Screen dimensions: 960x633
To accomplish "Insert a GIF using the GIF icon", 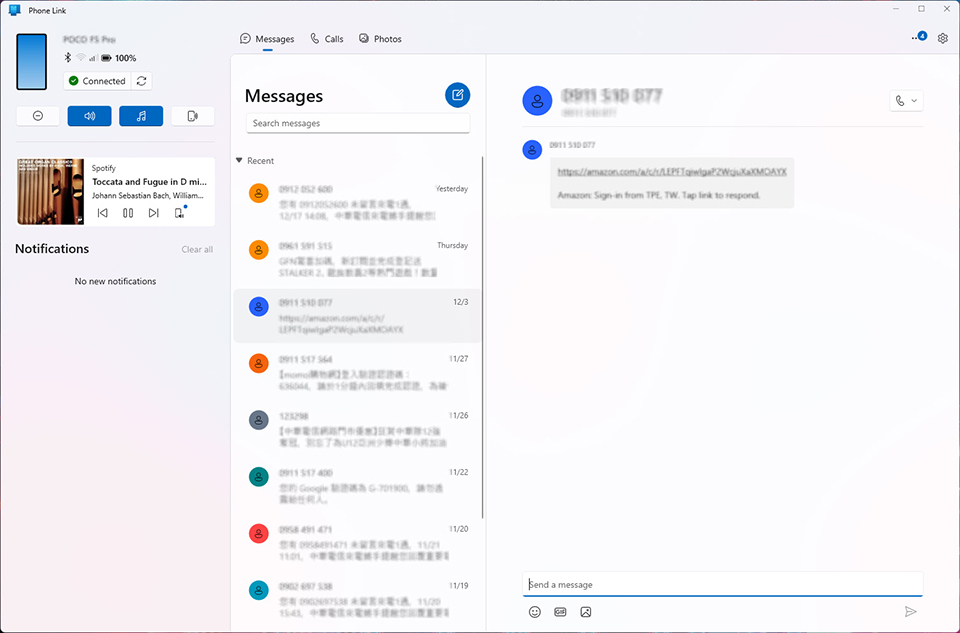I will pos(560,611).
